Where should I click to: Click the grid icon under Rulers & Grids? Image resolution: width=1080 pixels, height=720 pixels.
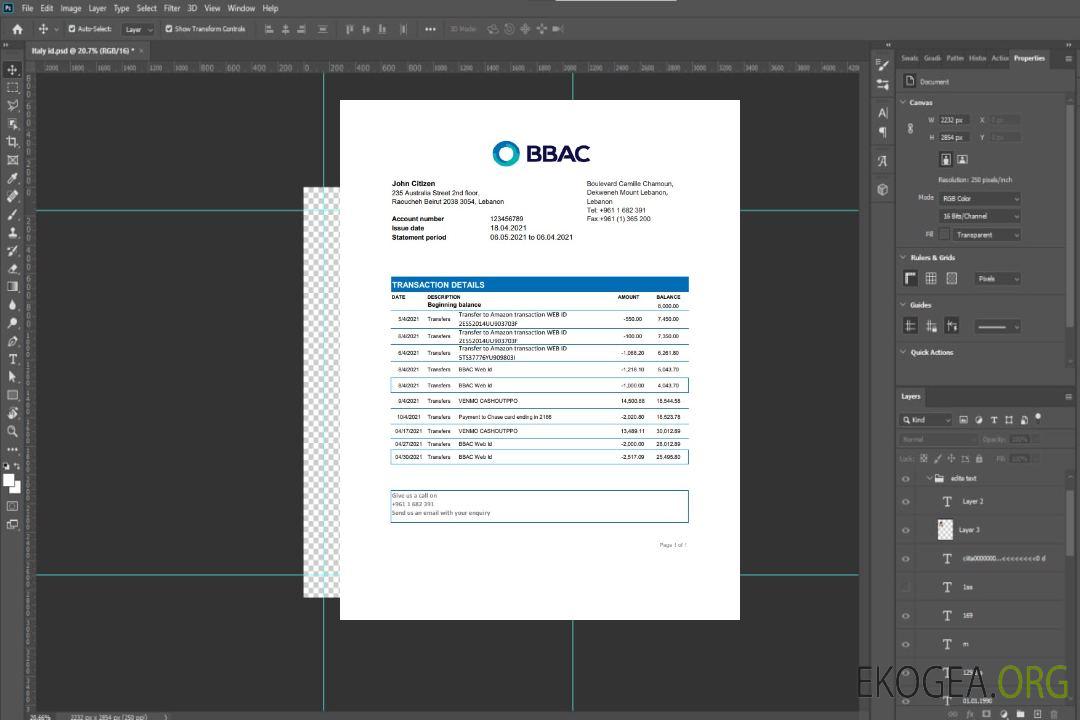(x=931, y=278)
